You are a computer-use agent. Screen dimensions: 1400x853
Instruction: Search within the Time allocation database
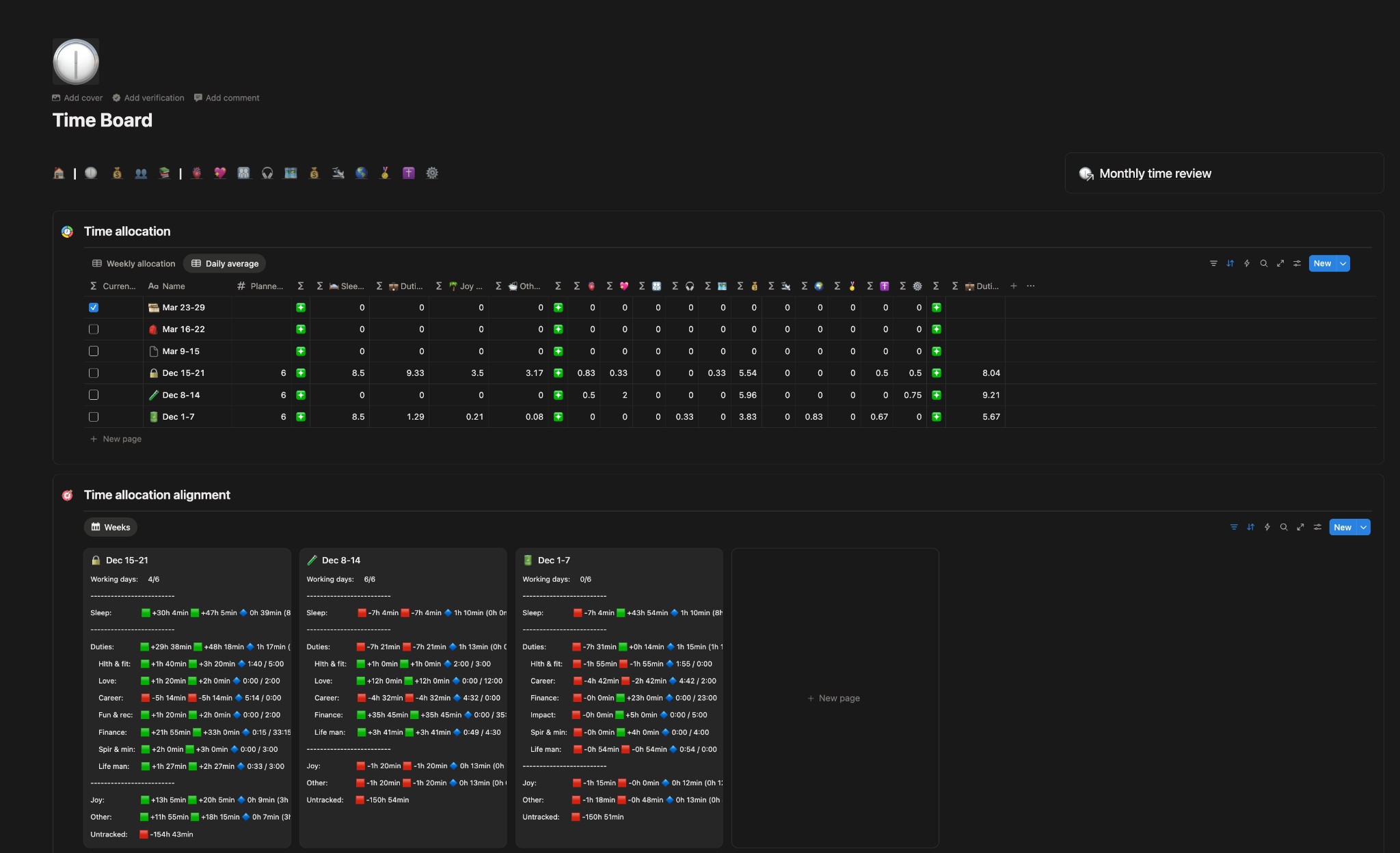tap(1264, 263)
